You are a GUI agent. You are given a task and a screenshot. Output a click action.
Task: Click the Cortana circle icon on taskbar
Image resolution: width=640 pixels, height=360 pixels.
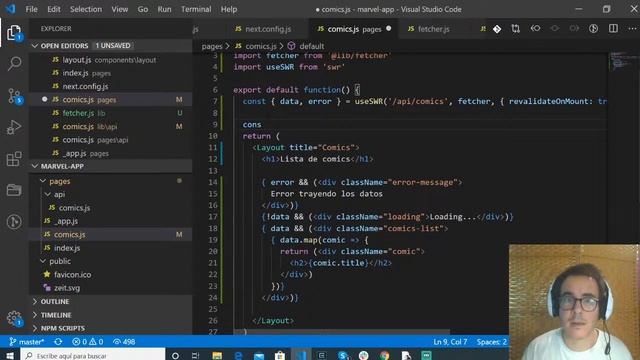(x=176, y=356)
